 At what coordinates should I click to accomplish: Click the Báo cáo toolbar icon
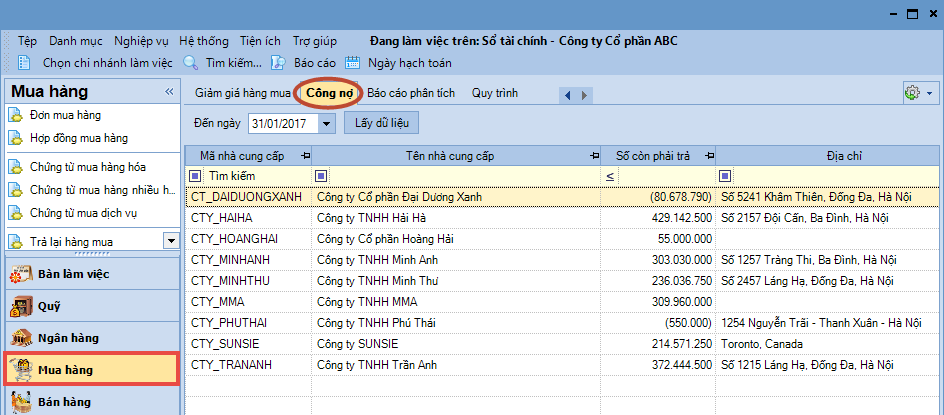[x=278, y=63]
